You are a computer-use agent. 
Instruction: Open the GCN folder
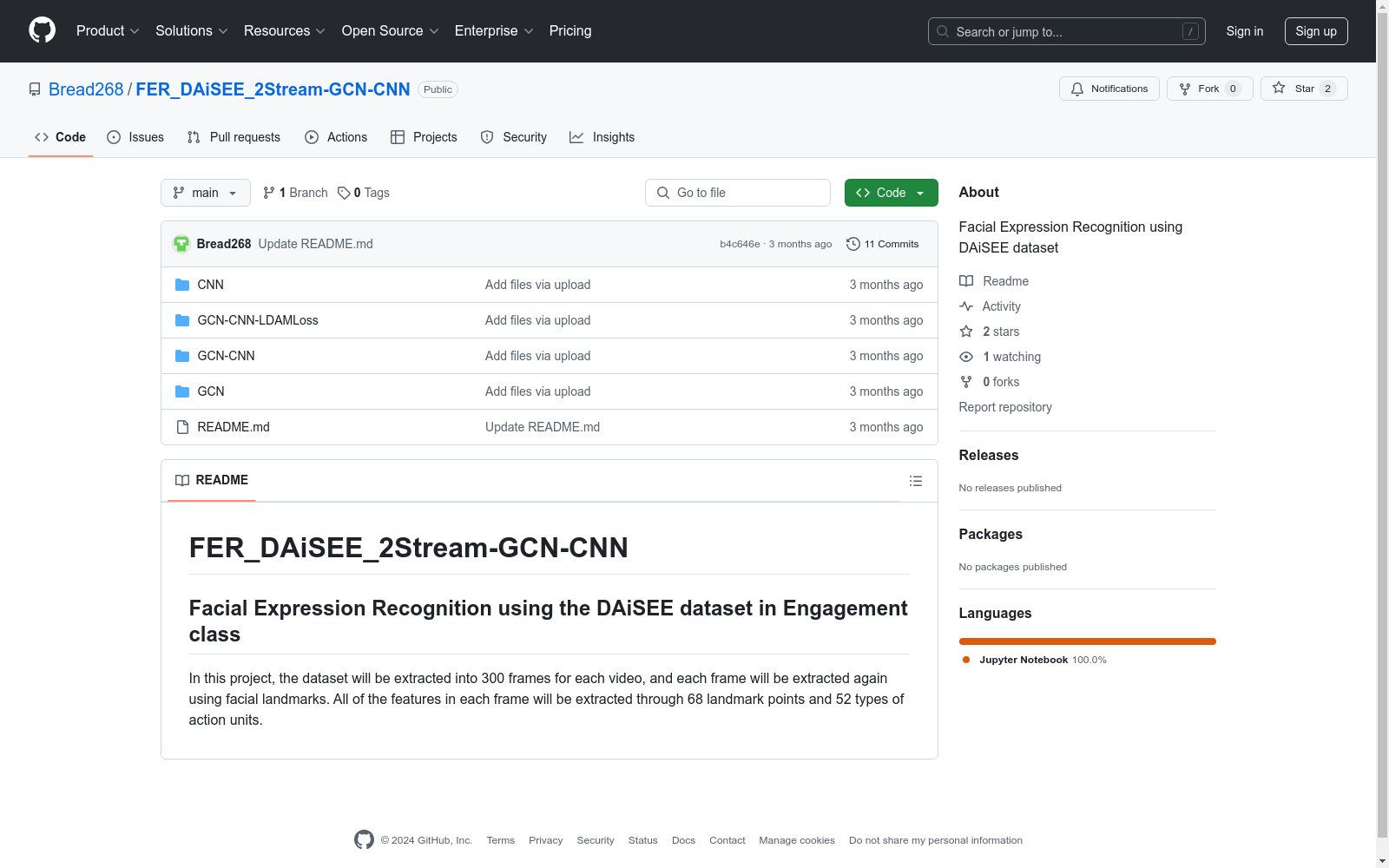211,391
